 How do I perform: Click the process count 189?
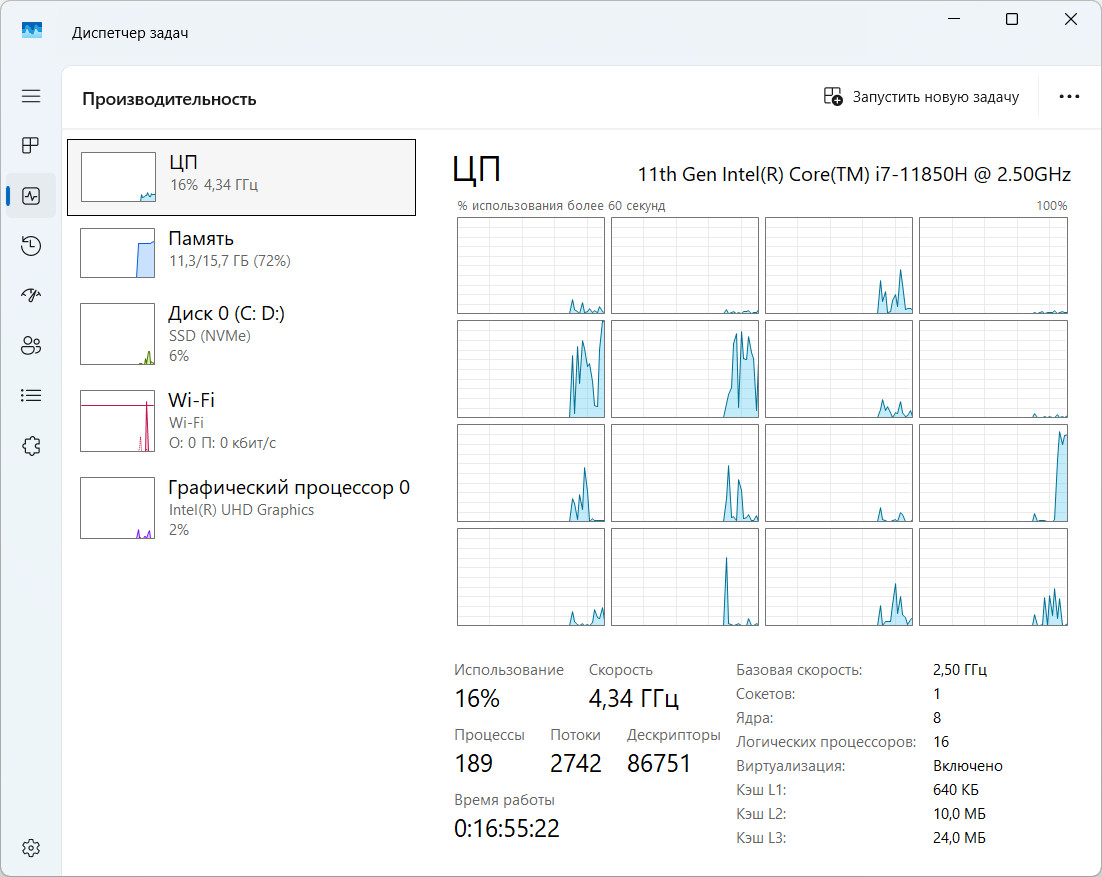click(x=474, y=763)
